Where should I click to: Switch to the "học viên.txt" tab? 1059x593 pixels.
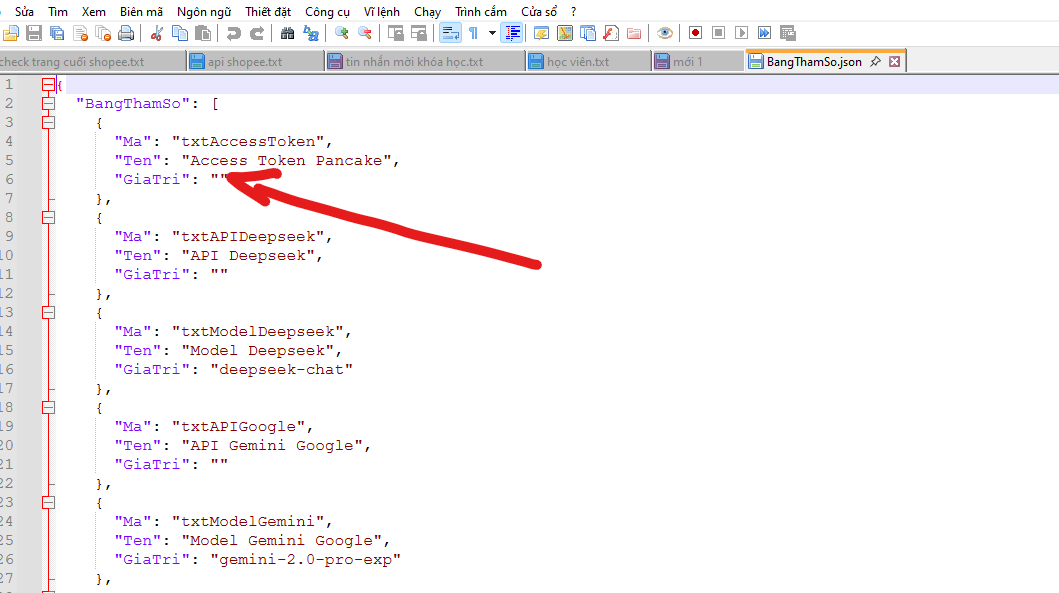(577, 62)
